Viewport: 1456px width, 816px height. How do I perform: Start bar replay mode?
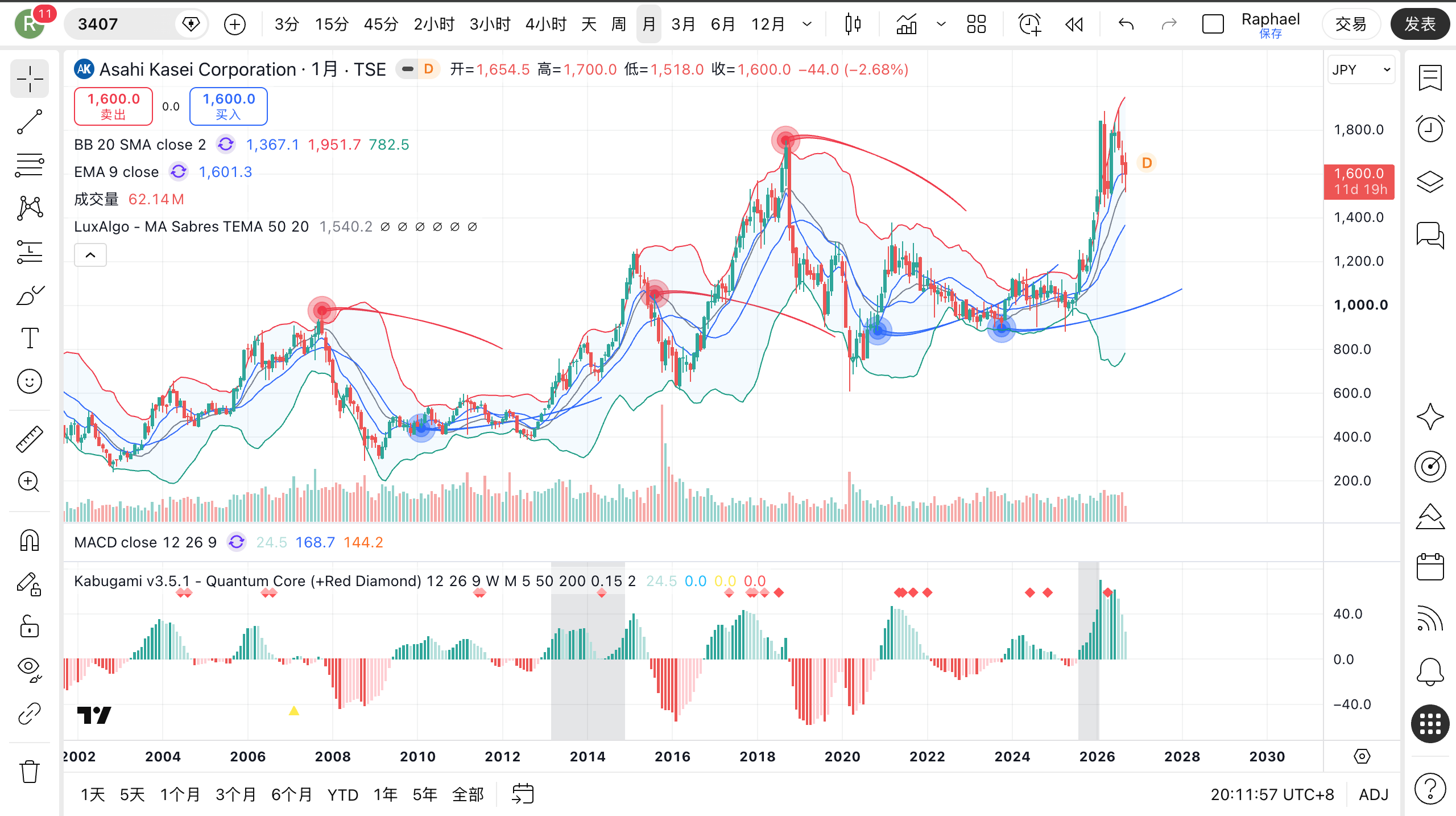(x=1074, y=24)
